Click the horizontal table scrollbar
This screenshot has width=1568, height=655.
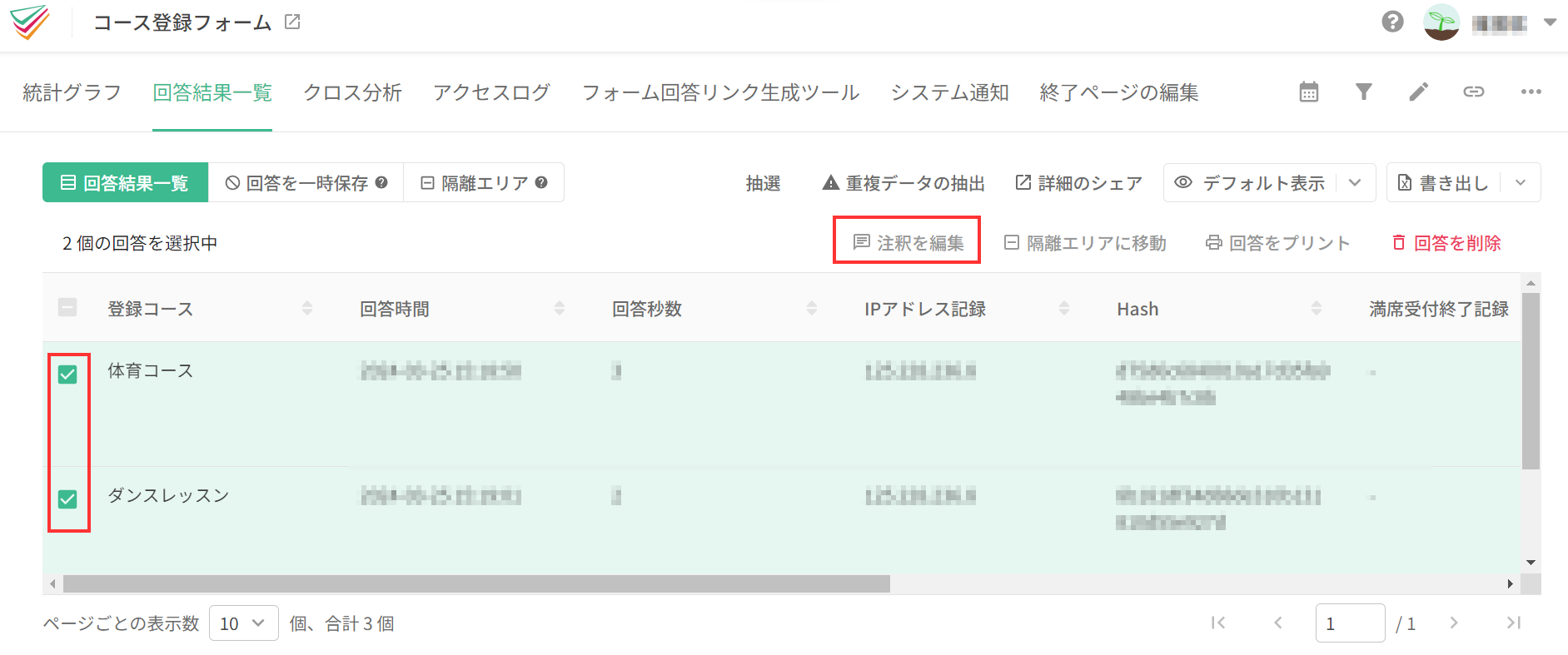pyautogui.click(x=476, y=583)
